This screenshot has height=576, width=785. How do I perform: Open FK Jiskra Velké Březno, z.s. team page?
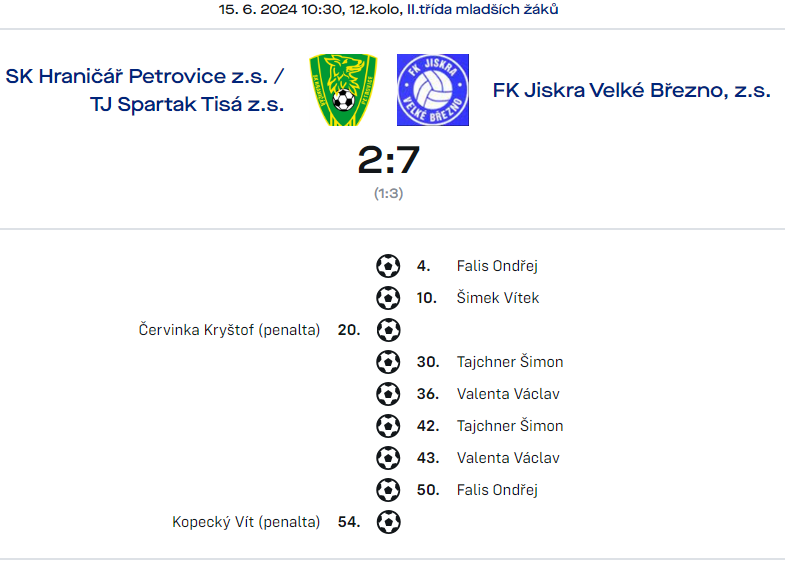point(632,90)
